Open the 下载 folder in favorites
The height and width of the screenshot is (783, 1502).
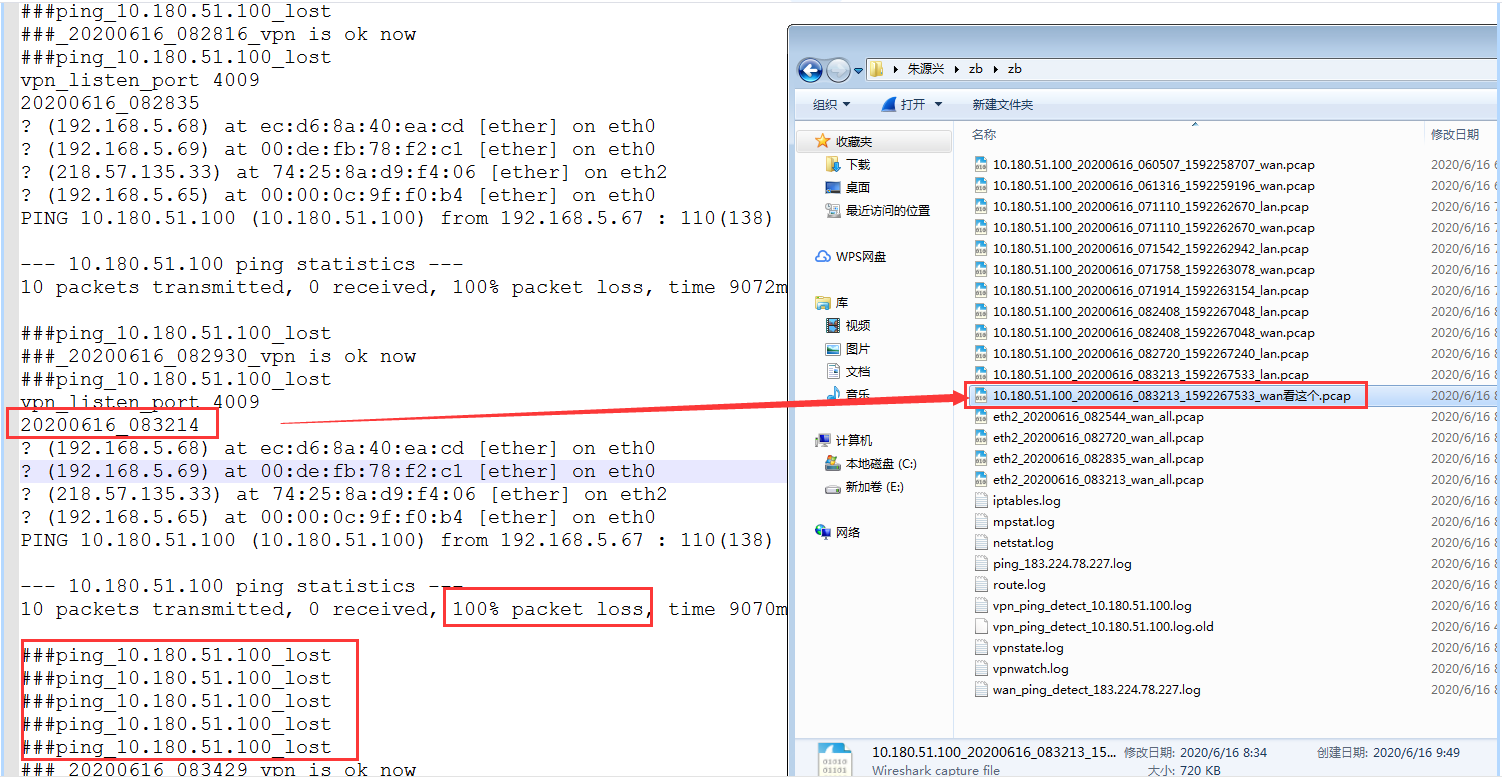coord(857,164)
